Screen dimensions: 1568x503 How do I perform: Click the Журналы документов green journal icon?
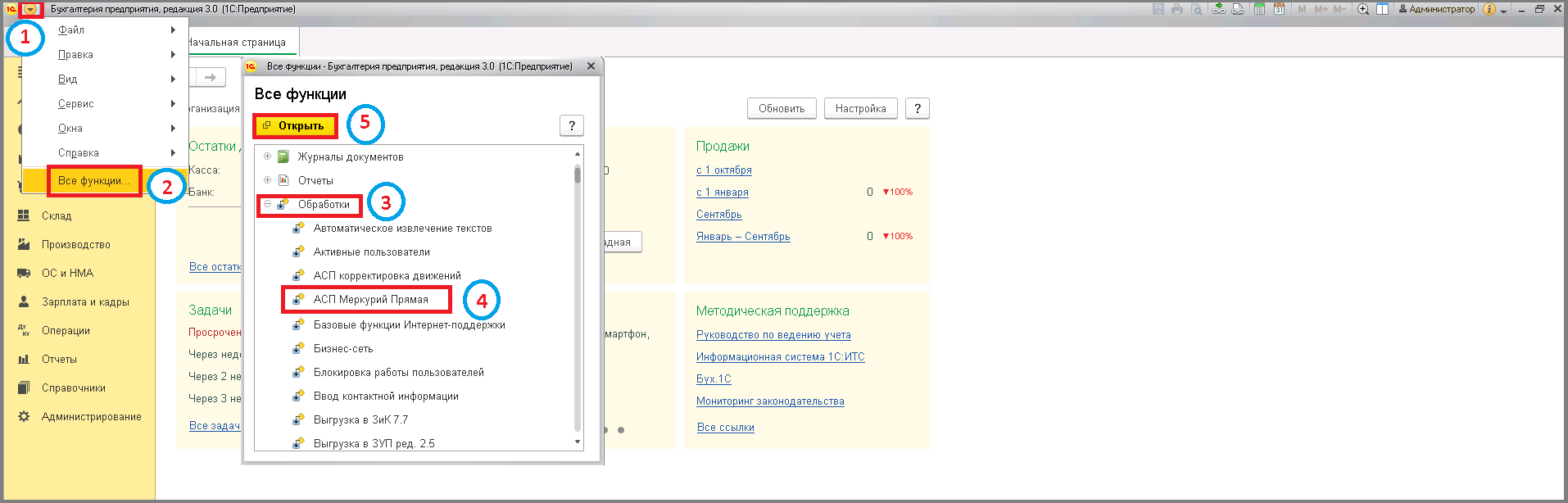[x=283, y=156]
